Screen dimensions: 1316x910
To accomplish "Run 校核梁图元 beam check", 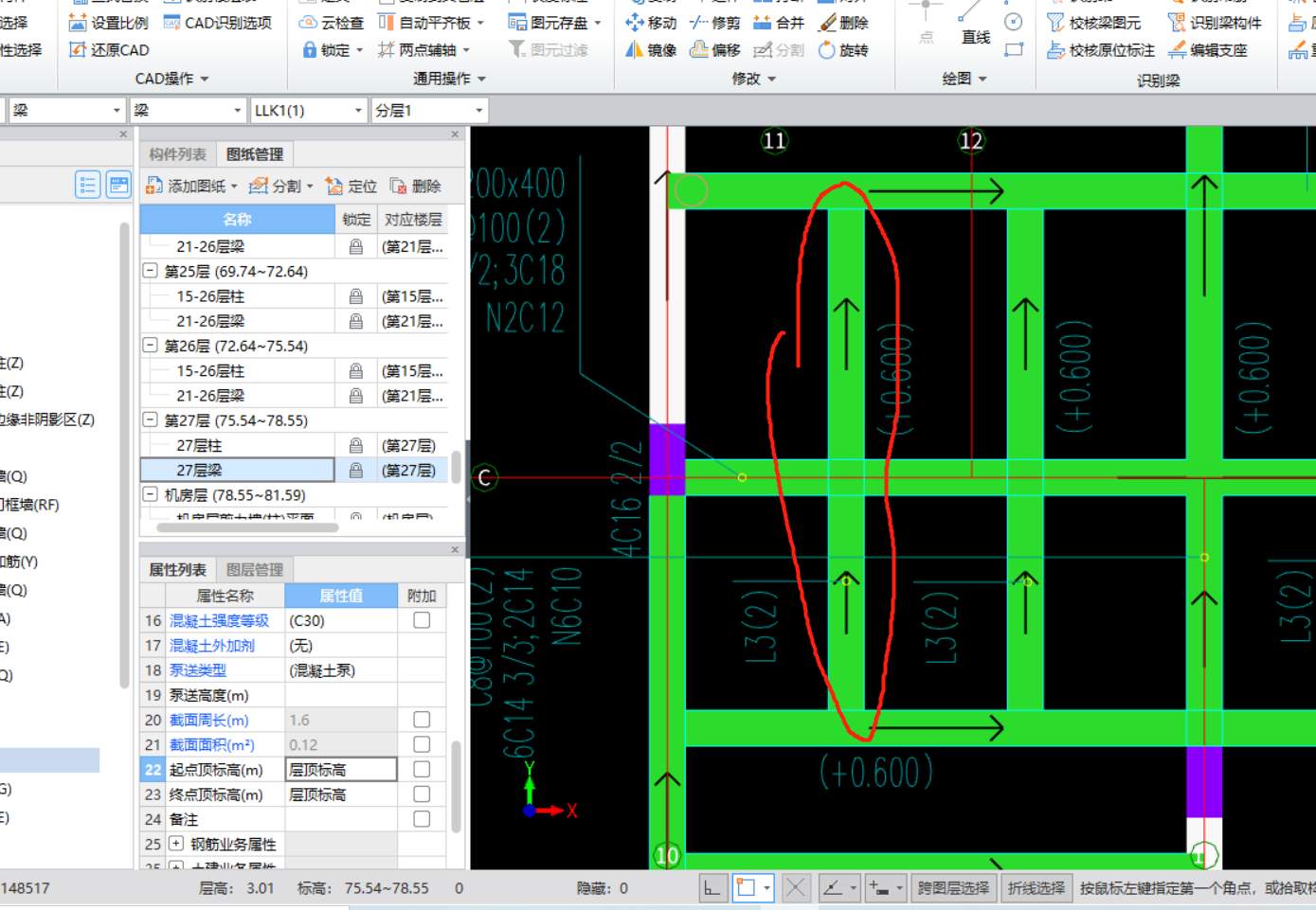I will point(1094,23).
